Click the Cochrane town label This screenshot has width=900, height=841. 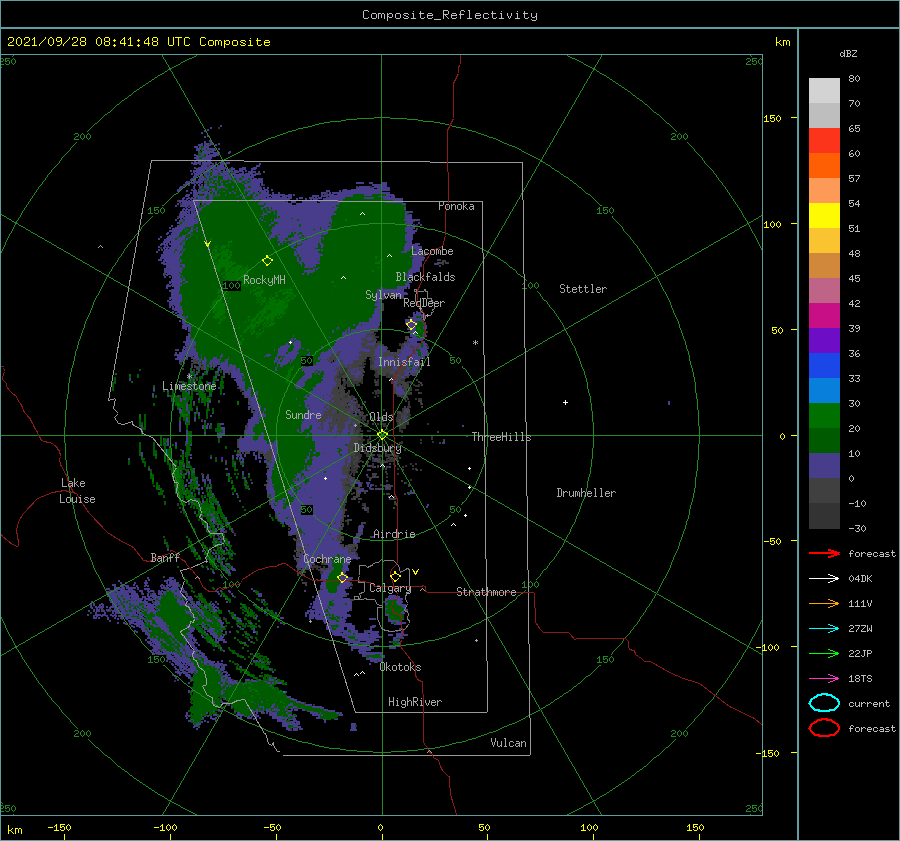pos(327,560)
